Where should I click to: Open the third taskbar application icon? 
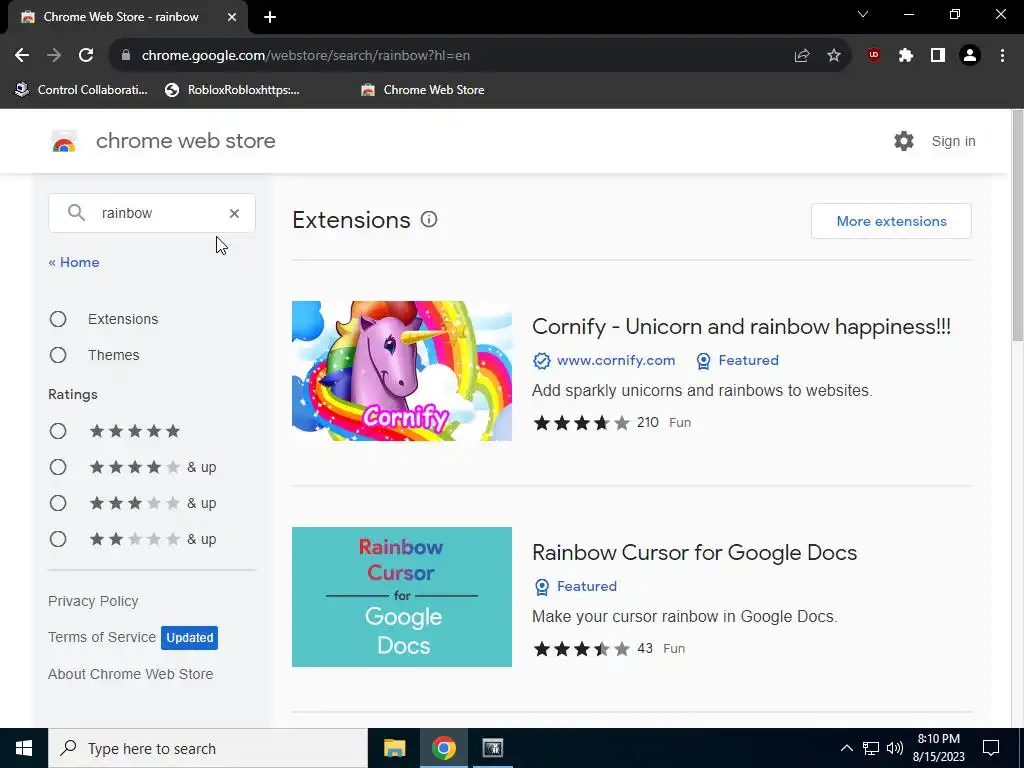click(x=492, y=748)
